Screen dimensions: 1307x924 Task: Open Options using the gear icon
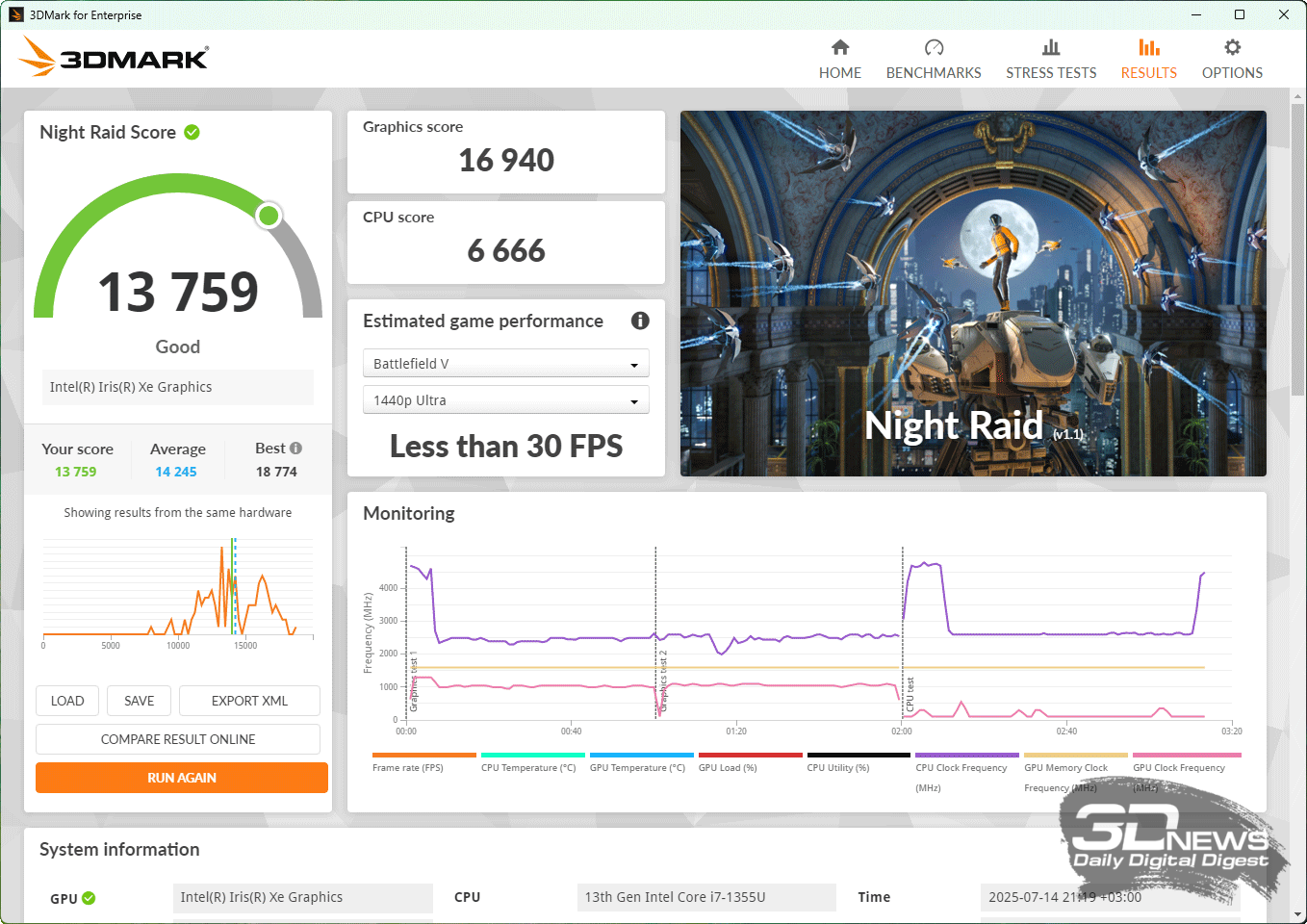click(1232, 47)
